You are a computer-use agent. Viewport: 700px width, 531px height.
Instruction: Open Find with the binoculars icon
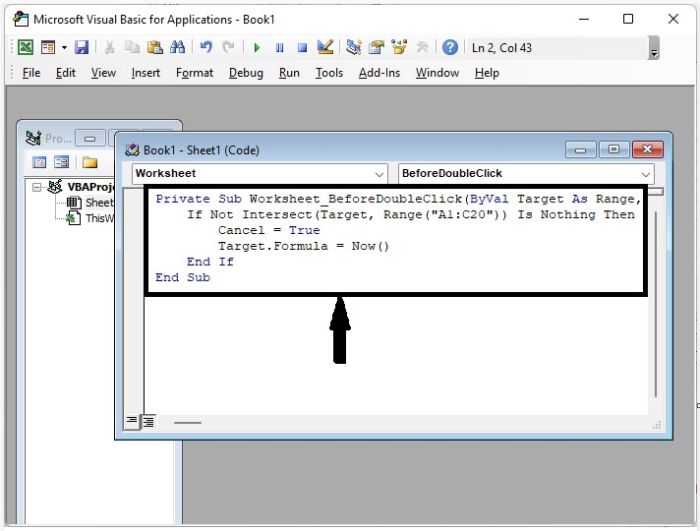pyautogui.click(x=178, y=47)
